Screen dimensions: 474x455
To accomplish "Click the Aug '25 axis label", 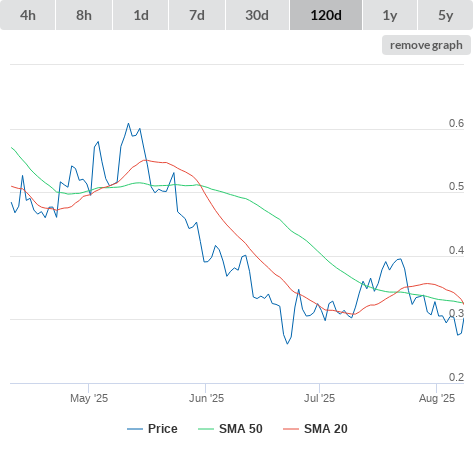I will (437, 398).
